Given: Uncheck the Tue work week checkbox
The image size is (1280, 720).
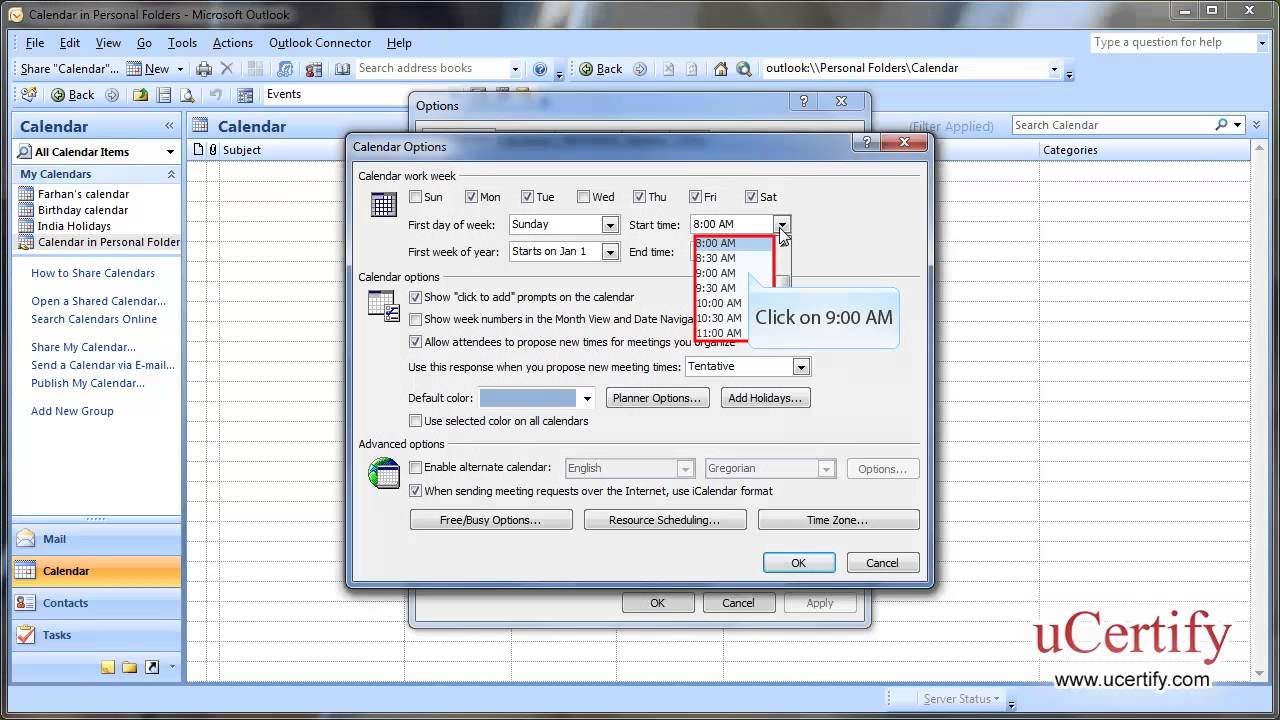Looking at the screenshot, I should point(527,197).
